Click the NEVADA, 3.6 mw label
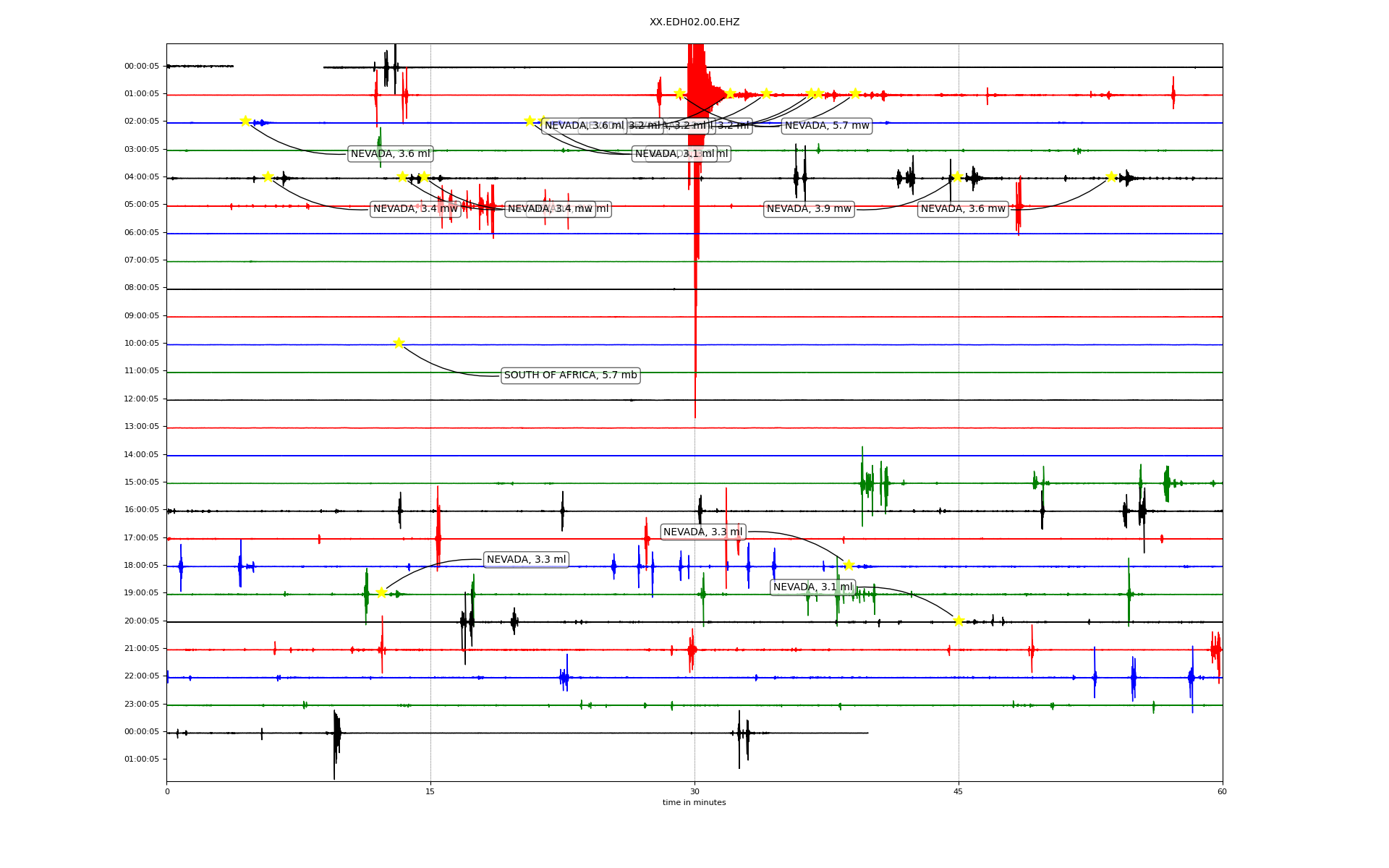This screenshot has height=868, width=1389. pyautogui.click(x=963, y=209)
